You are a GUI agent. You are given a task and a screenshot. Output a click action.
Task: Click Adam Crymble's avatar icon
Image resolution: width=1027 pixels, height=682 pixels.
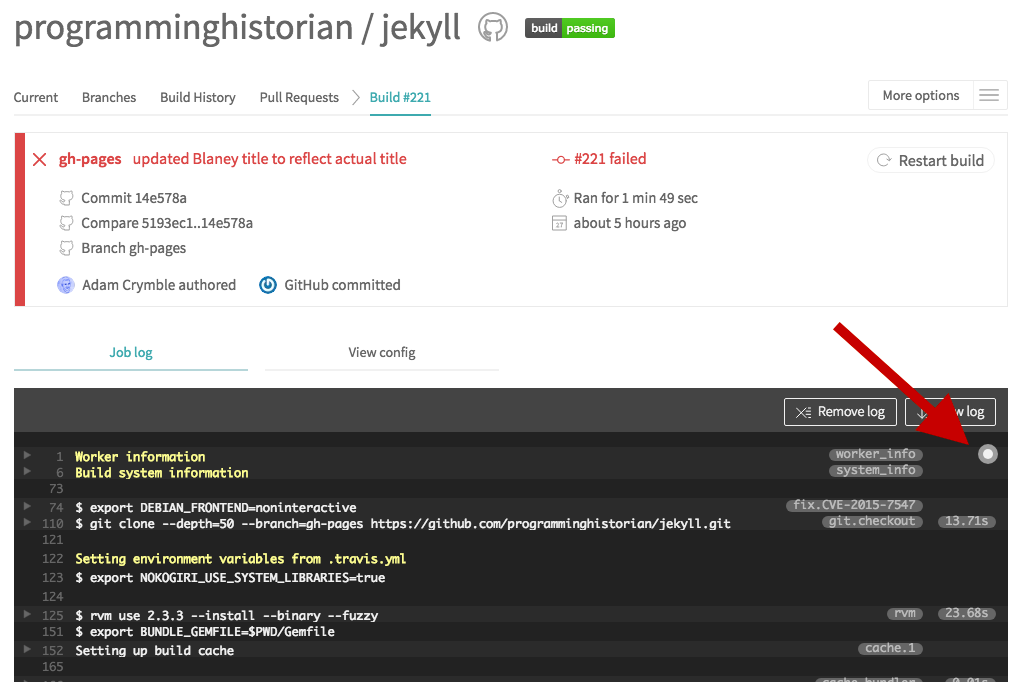click(65, 285)
